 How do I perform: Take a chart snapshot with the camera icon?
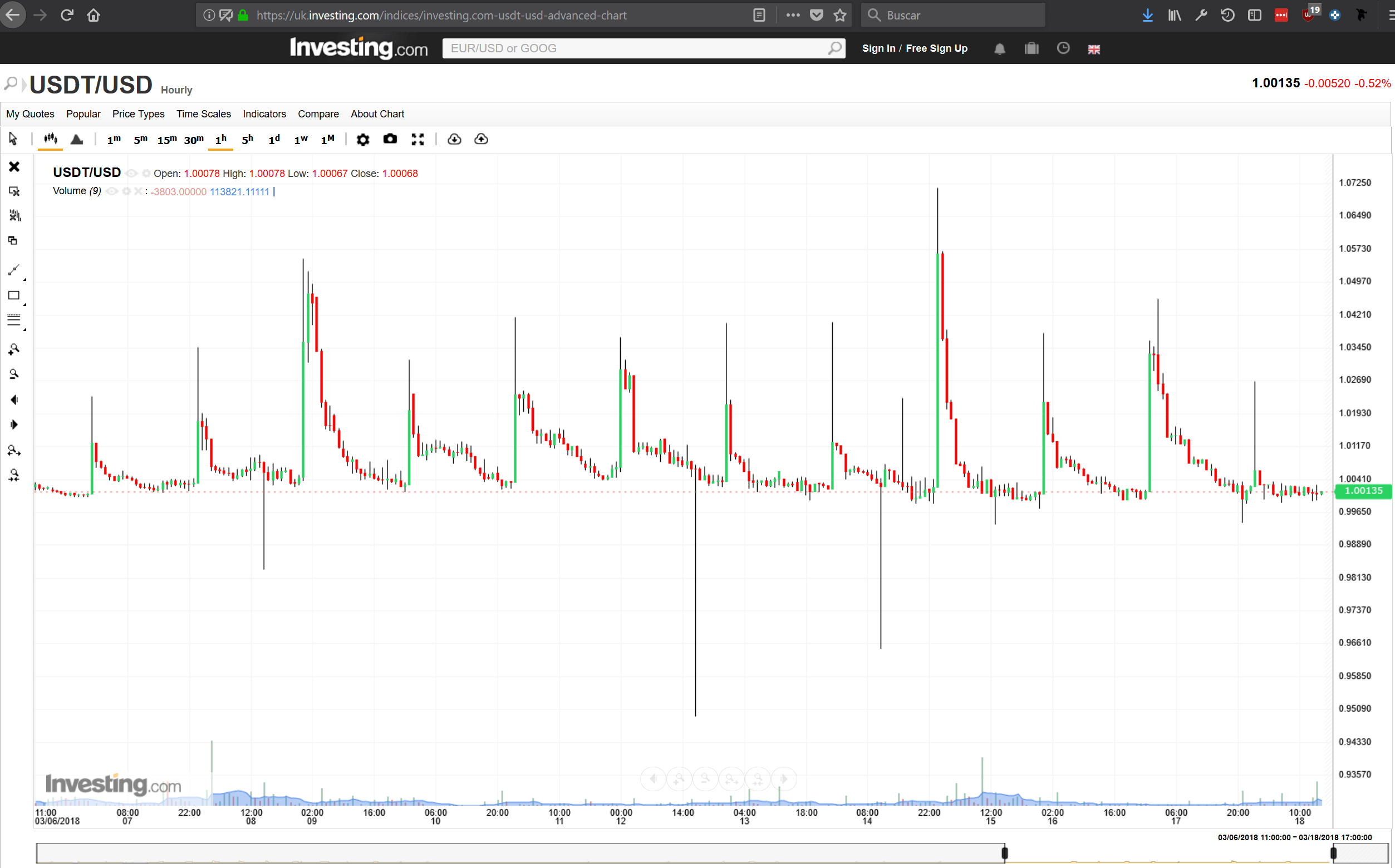[390, 139]
